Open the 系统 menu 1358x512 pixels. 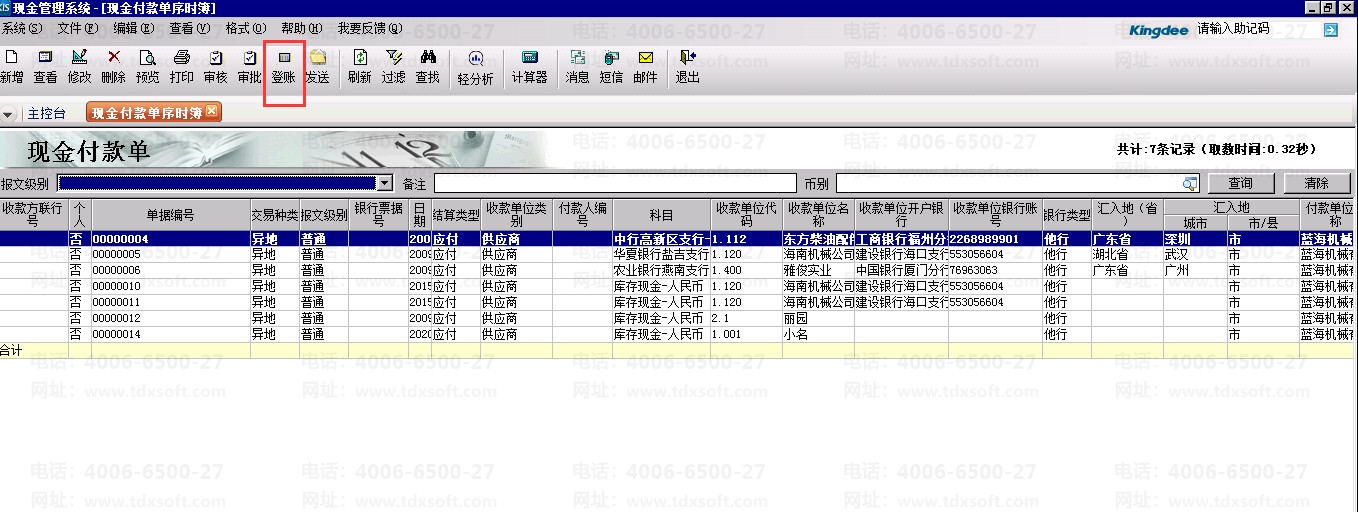click(x=22, y=28)
